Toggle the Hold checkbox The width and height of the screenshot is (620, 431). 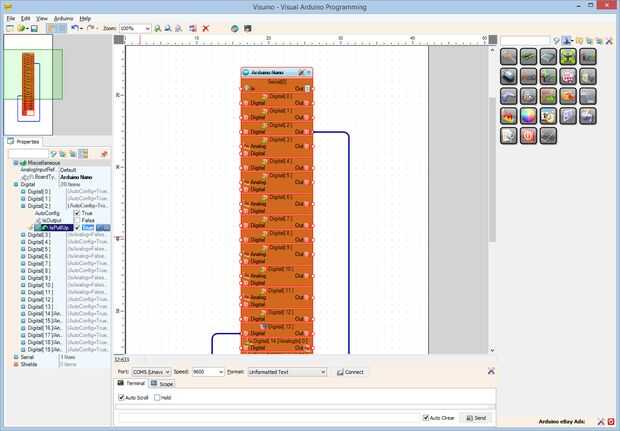157,397
